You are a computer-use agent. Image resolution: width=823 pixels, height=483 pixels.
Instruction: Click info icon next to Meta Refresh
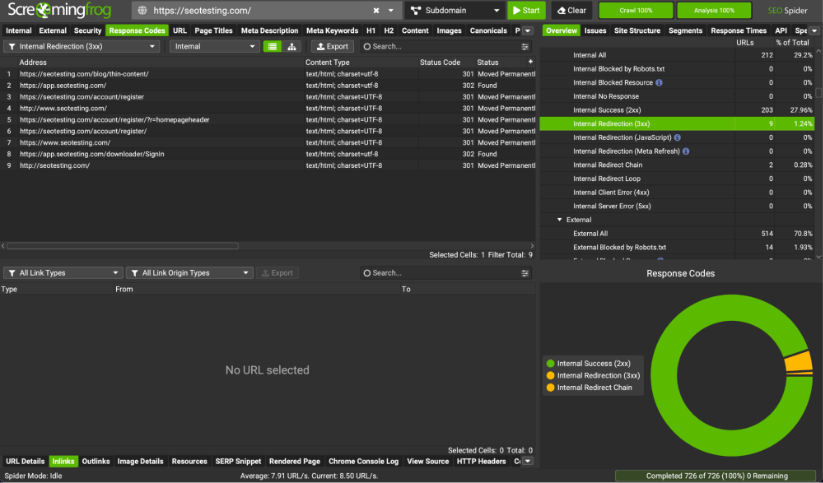click(684, 151)
